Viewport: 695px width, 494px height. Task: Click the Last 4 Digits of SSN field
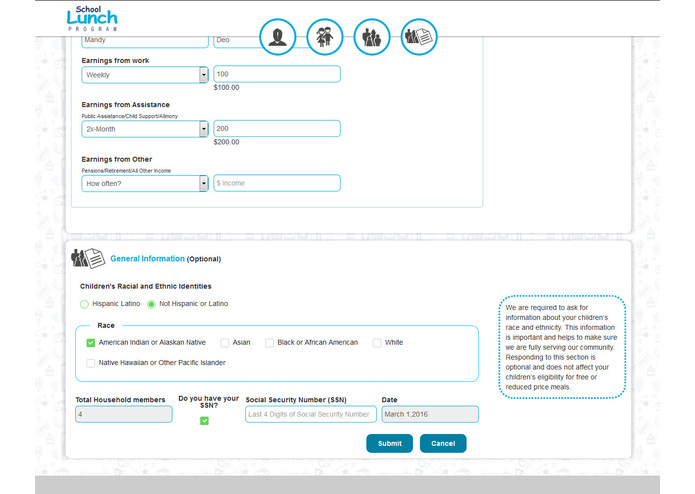coord(311,414)
